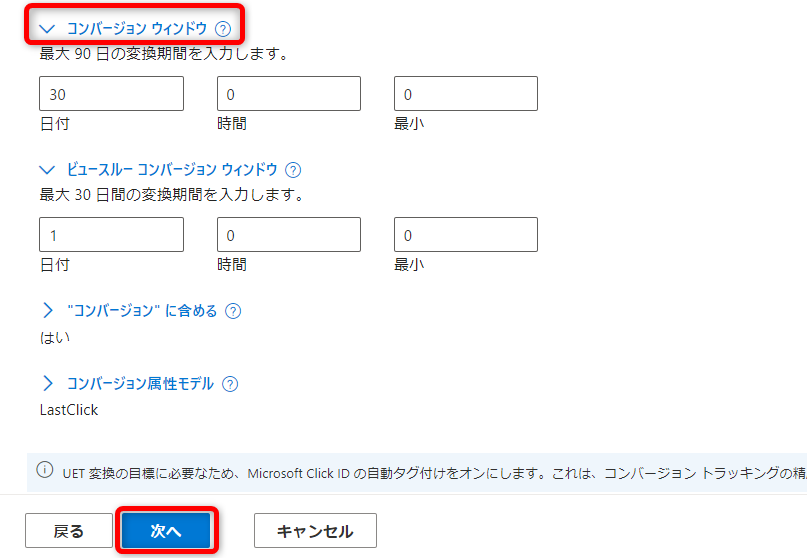
Task: Click the コンバージョン ウィンドウ heading text
Action: pos(137,29)
